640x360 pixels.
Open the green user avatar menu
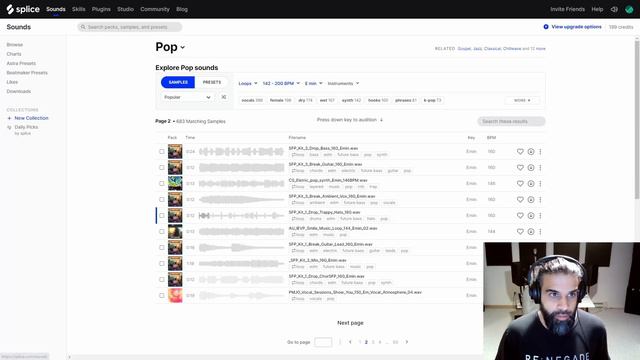point(629,9)
